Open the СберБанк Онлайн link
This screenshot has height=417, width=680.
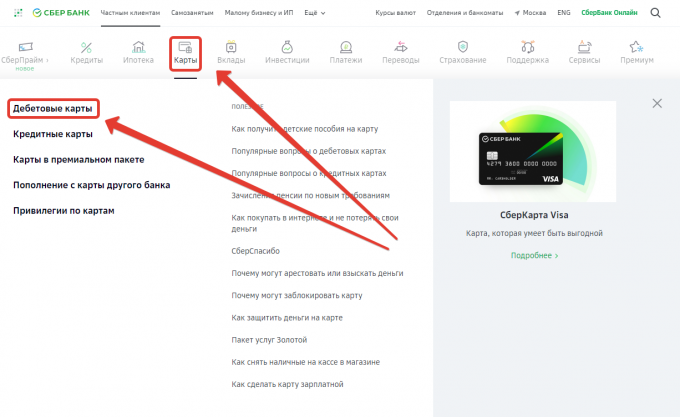[609, 14]
